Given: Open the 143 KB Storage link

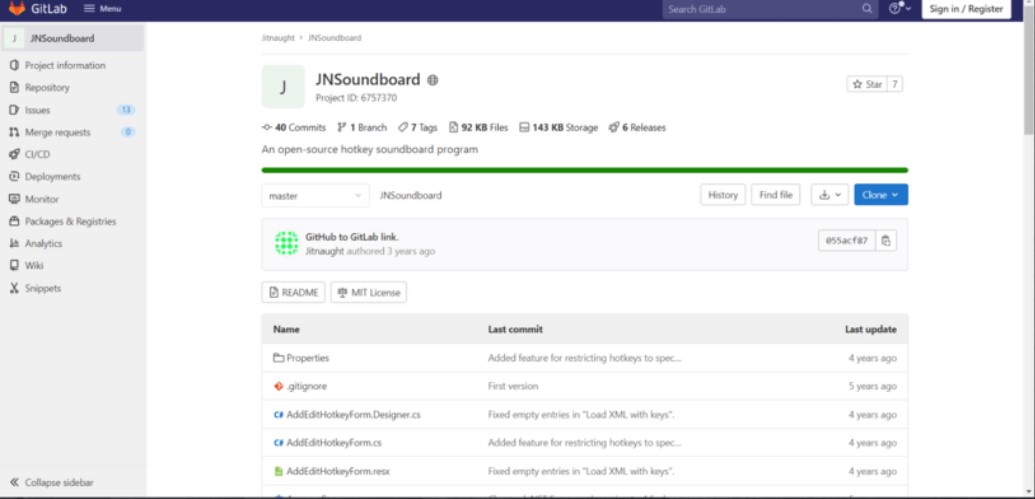Looking at the screenshot, I should coord(558,127).
